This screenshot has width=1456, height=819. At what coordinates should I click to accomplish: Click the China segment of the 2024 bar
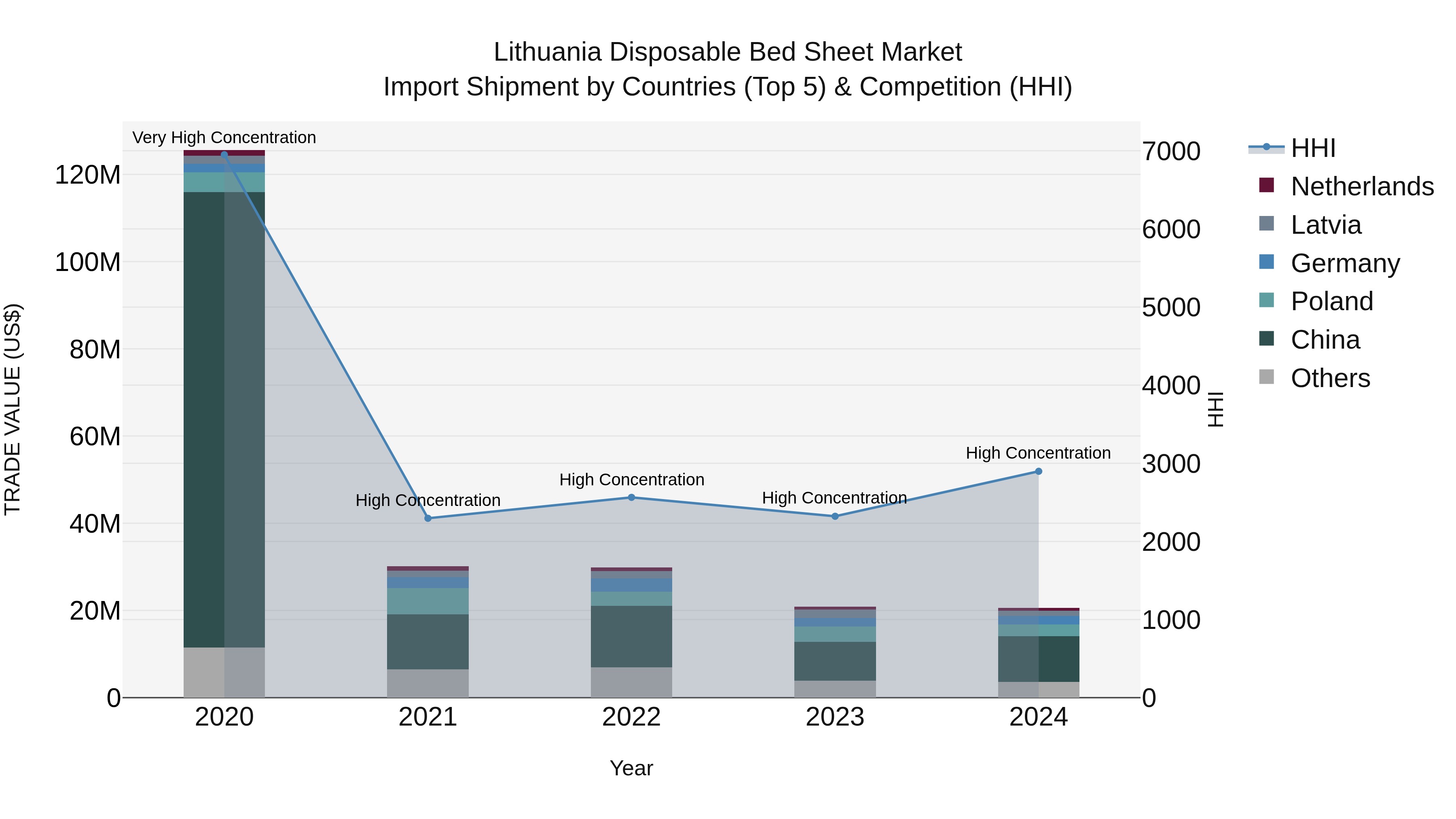point(1038,658)
